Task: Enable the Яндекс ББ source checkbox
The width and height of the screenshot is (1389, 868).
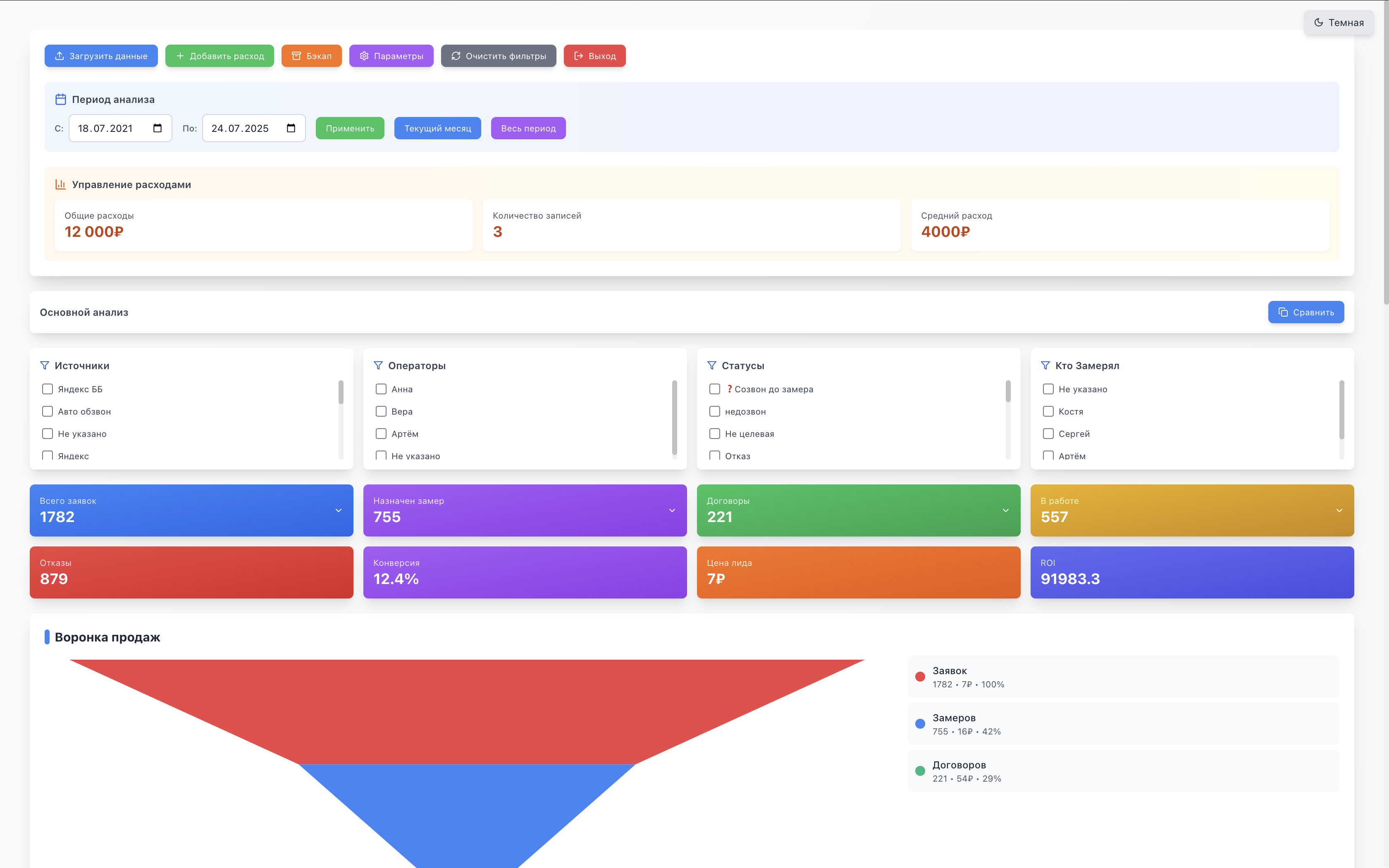Action: tap(47, 389)
